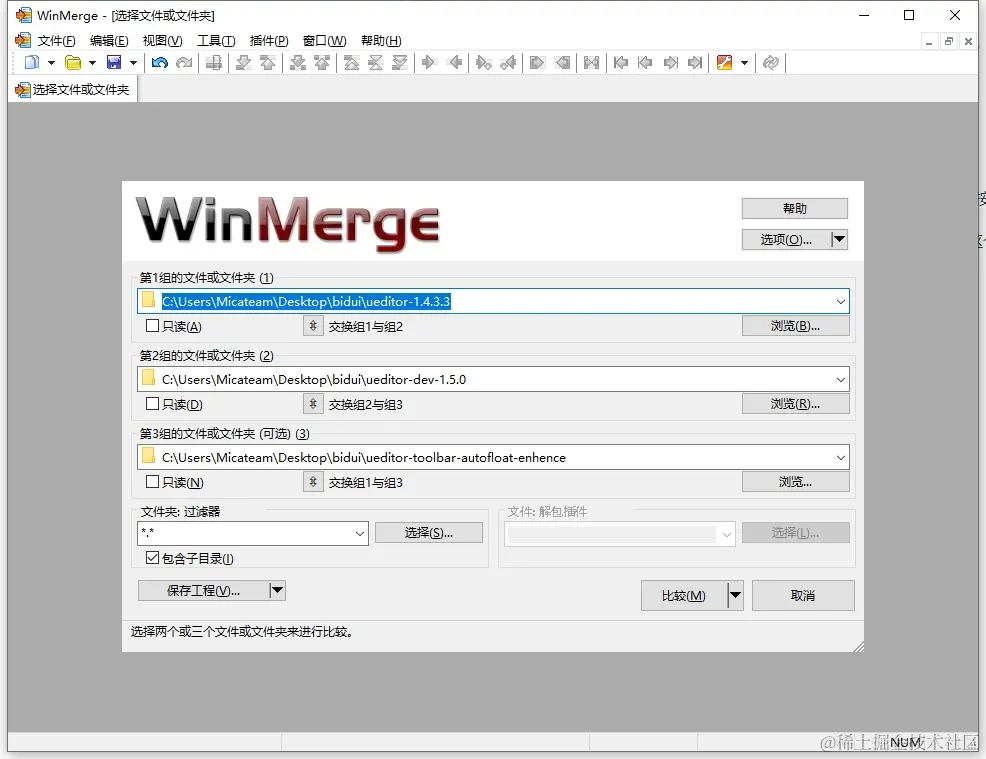The height and width of the screenshot is (759, 986).
Task: Click the Copy Left and Advance icon
Action: [x=508, y=62]
